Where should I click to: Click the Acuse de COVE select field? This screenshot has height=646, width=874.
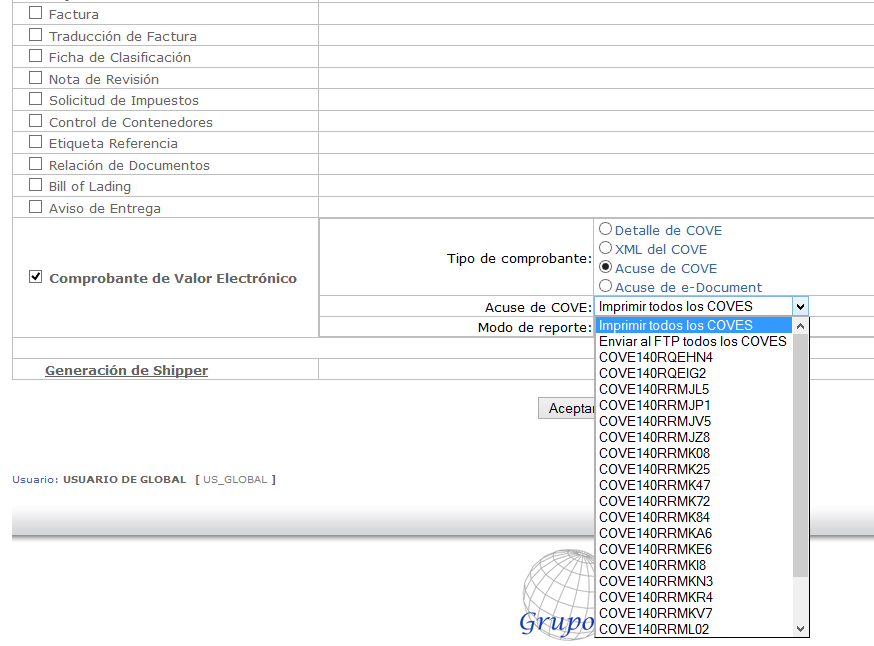701,306
